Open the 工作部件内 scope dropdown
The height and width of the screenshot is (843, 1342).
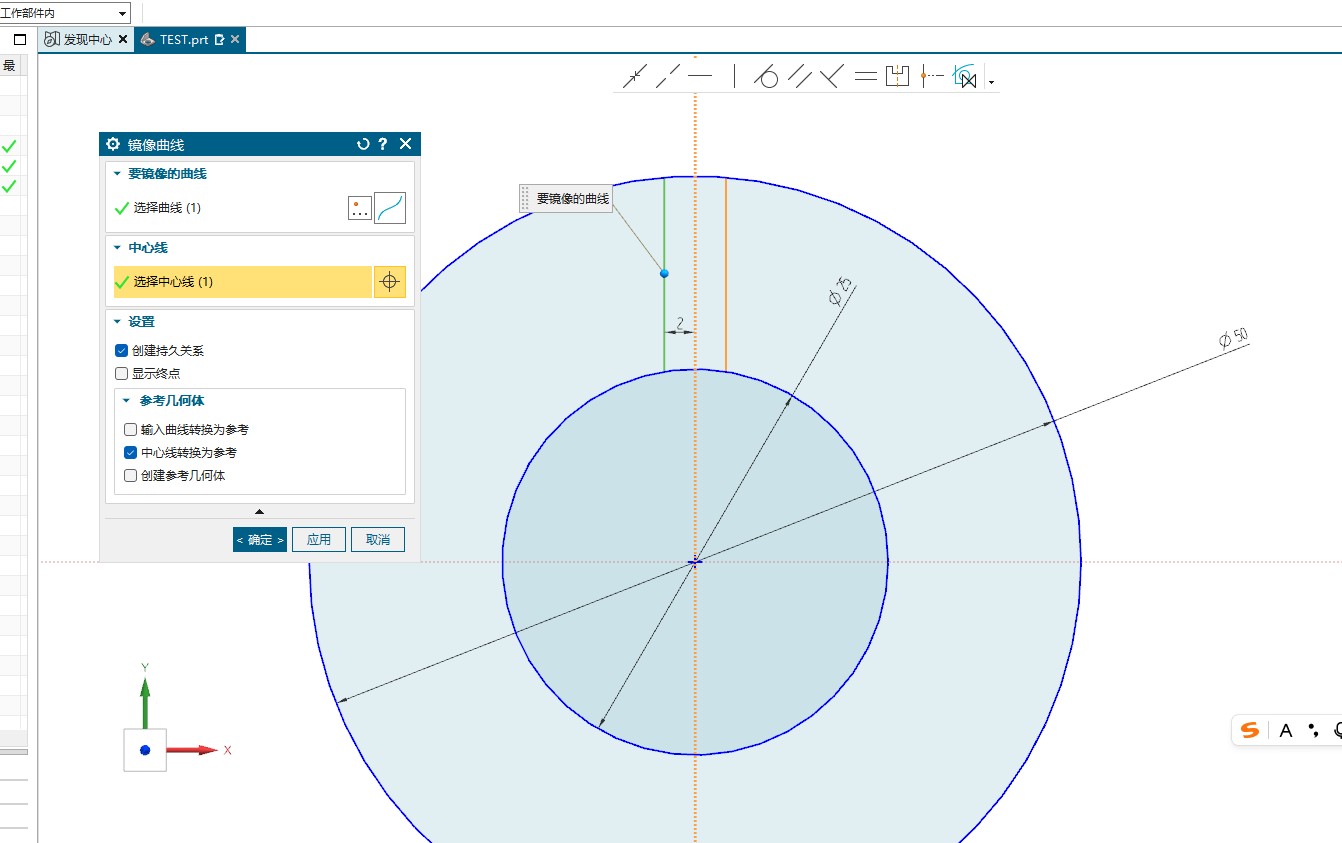[65, 13]
